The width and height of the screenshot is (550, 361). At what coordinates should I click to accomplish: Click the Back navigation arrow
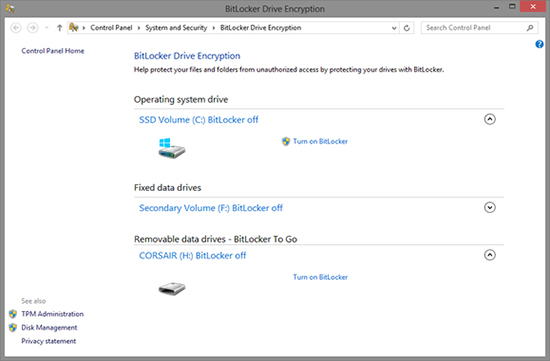16,28
